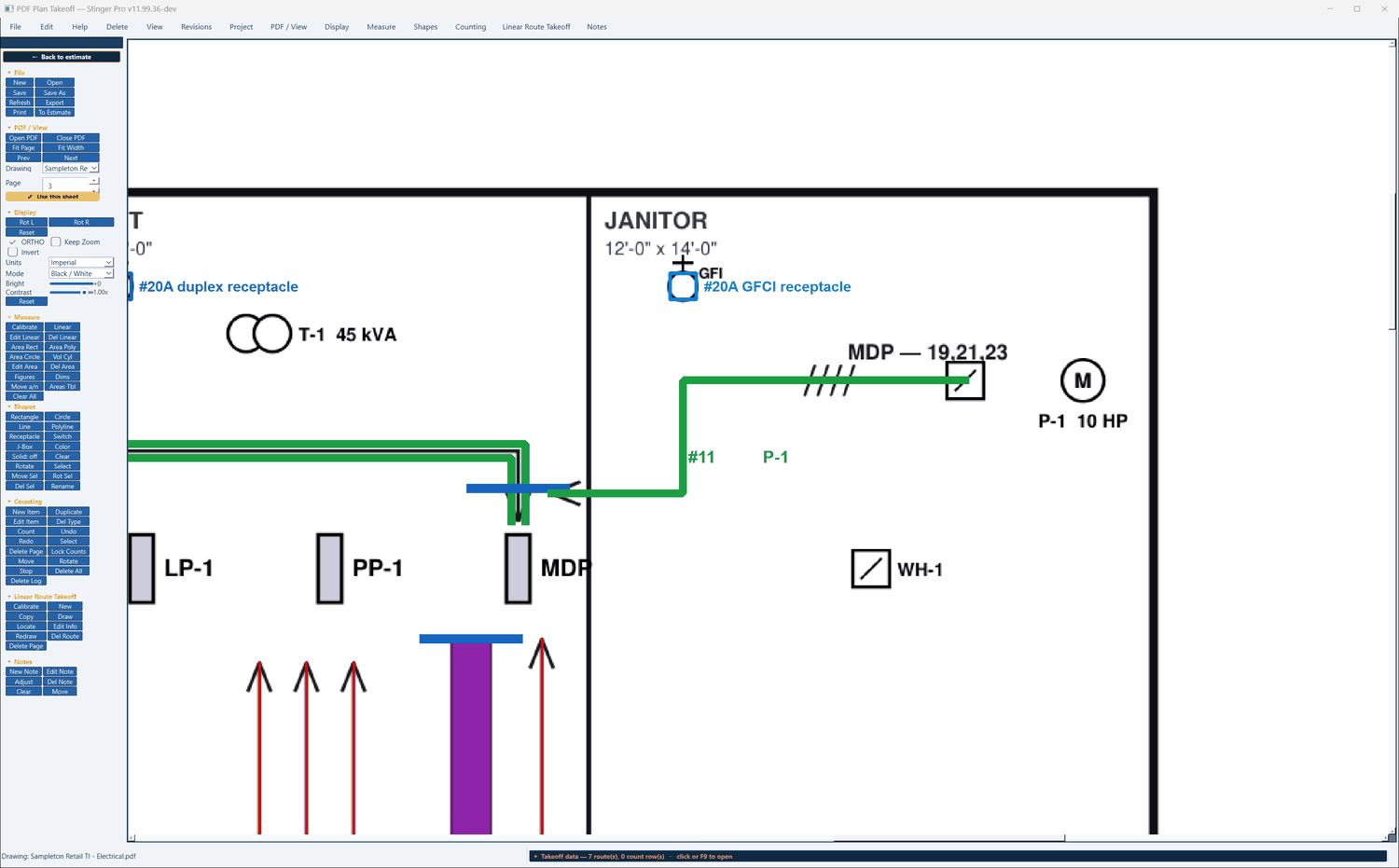Click the blue GFCI receptacle symbol on the plan
The image size is (1399, 868).
click(683, 287)
